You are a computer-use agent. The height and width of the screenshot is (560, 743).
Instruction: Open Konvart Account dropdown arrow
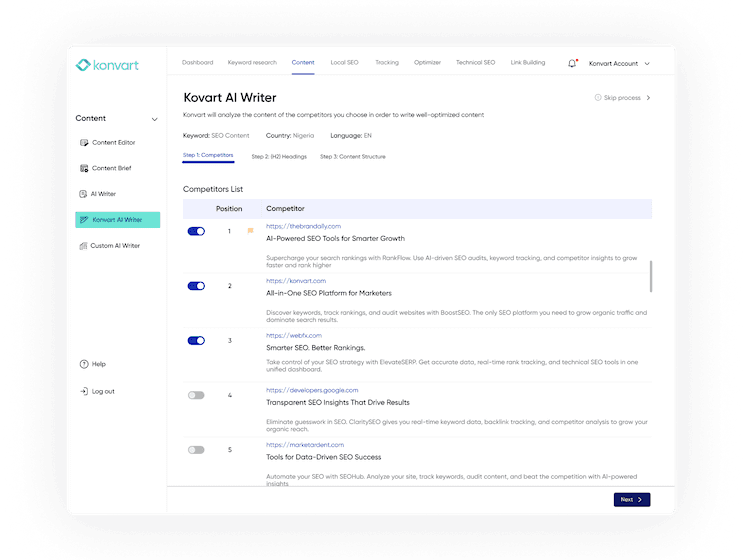coord(647,63)
